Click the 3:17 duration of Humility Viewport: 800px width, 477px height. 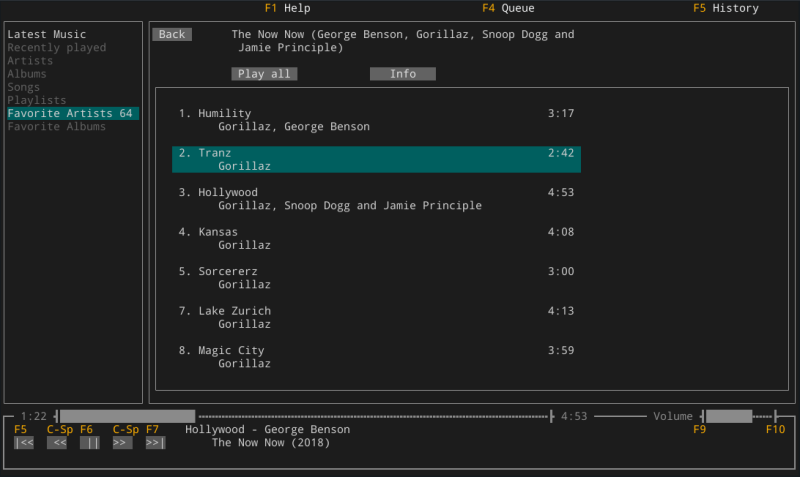561,113
